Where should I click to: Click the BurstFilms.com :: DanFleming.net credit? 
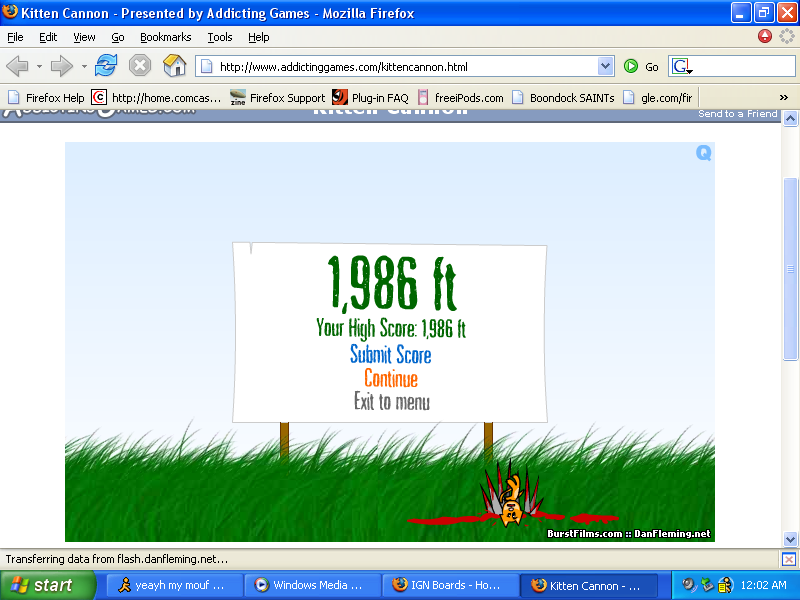click(629, 534)
